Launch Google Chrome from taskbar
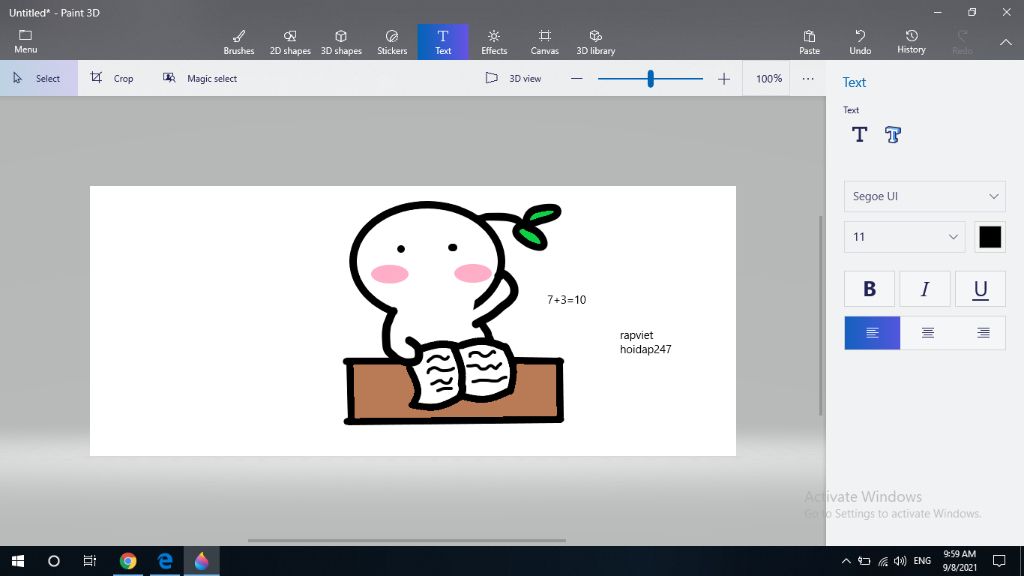Screen dimensions: 1024x576 click(128, 561)
